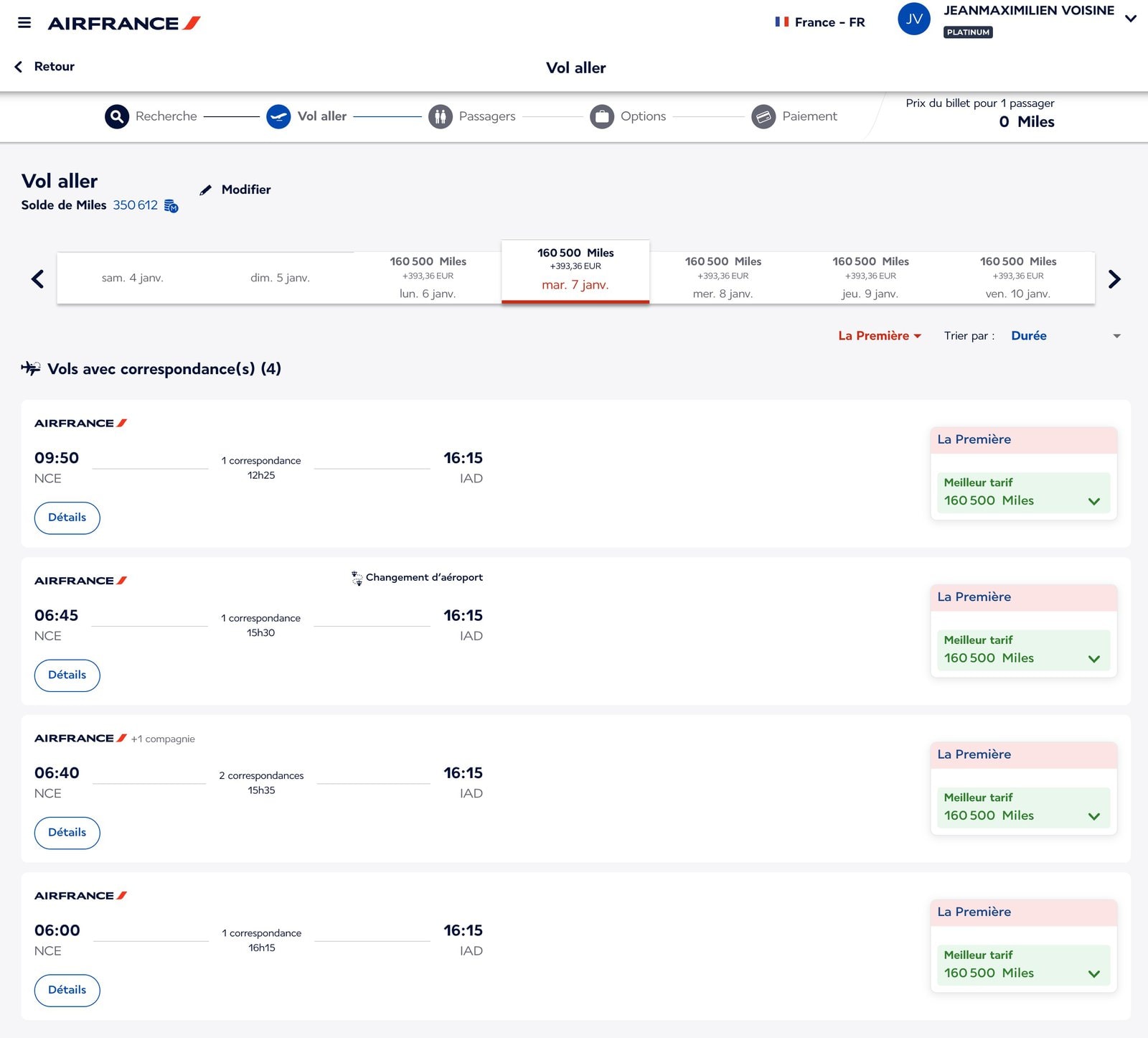
Task: Click the Paiement card step icon
Action: 763,116
